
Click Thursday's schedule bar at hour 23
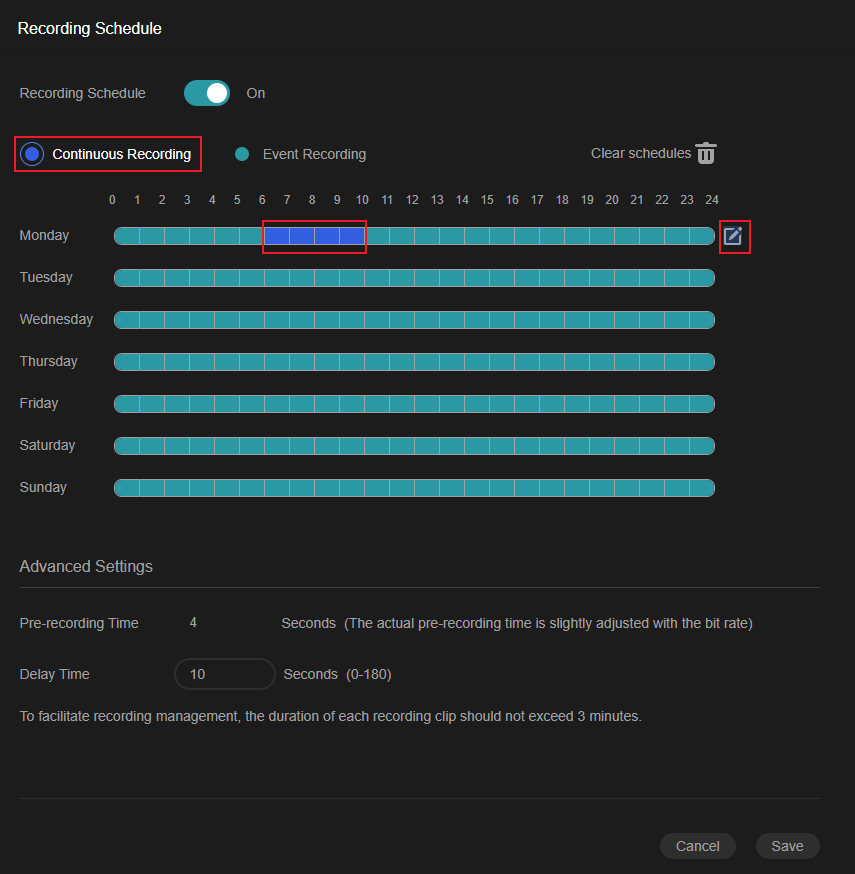(702, 362)
